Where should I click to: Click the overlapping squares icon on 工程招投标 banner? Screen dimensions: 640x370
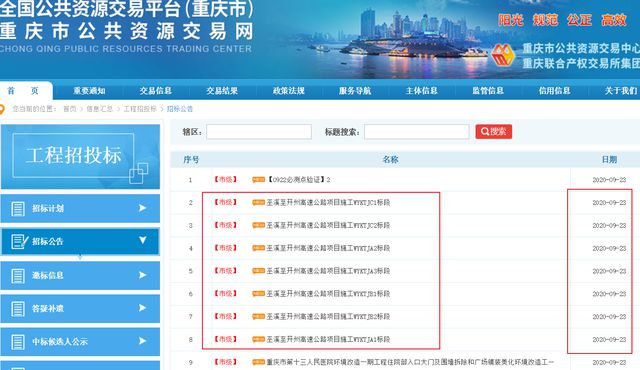(x=139, y=173)
